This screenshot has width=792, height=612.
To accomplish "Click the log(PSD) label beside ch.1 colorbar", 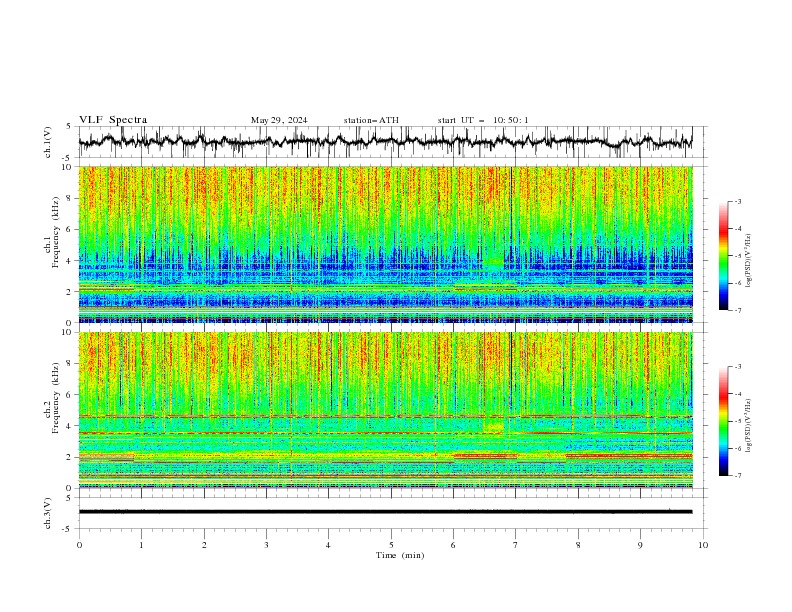I will [748, 260].
